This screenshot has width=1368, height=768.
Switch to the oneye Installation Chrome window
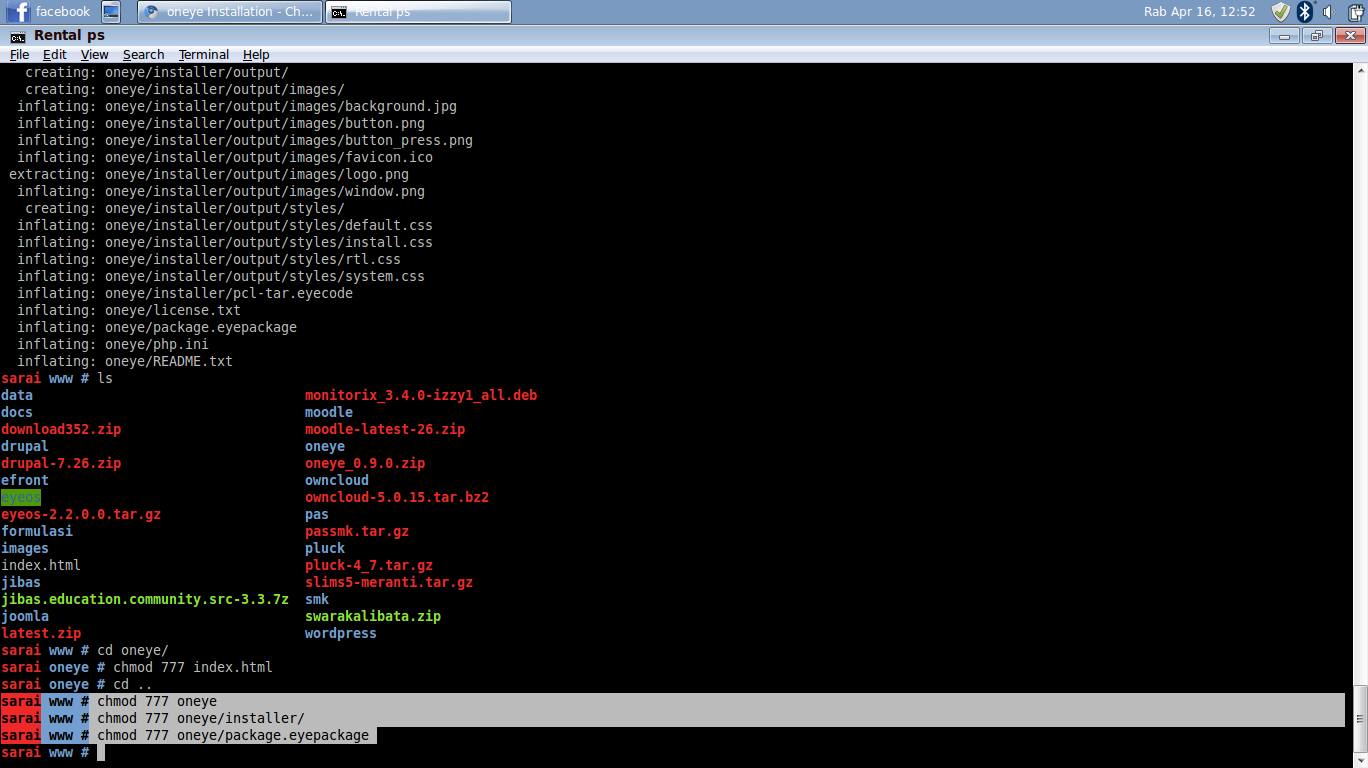pyautogui.click(x=228, y=12)
